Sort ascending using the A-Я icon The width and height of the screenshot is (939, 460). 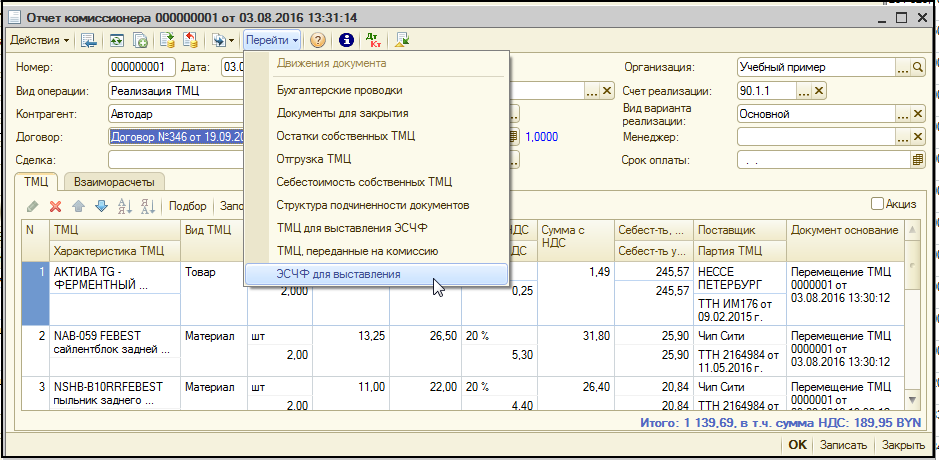125,206
